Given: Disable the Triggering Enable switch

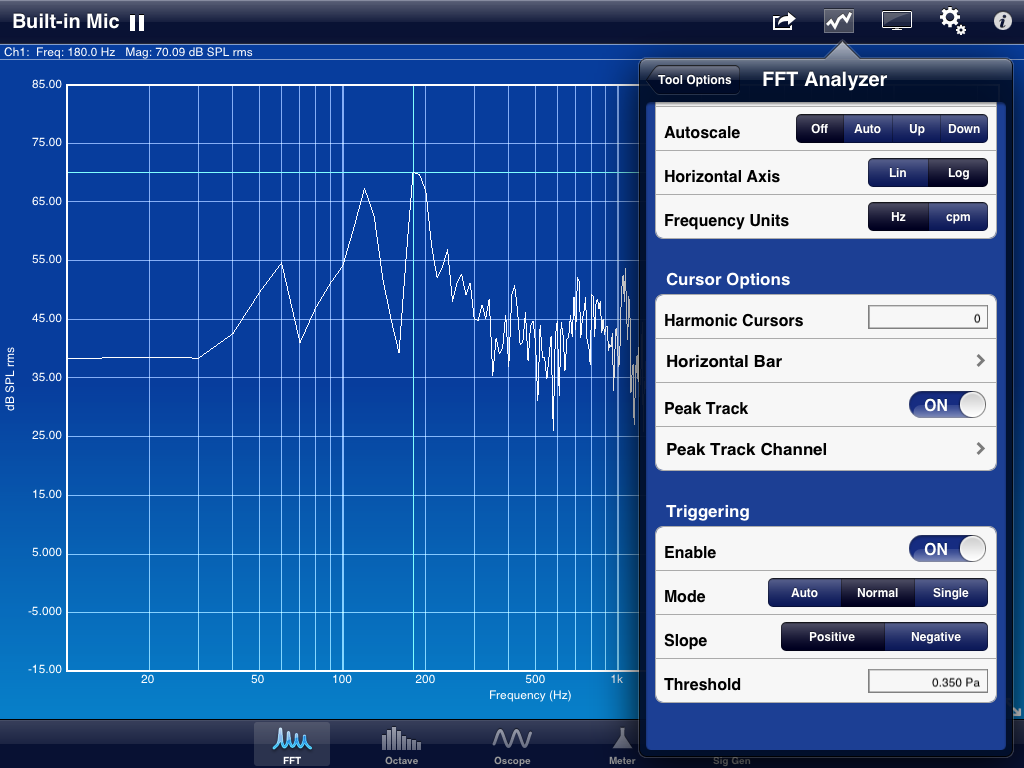Looking at the screenshot, I should click(946, 549).
